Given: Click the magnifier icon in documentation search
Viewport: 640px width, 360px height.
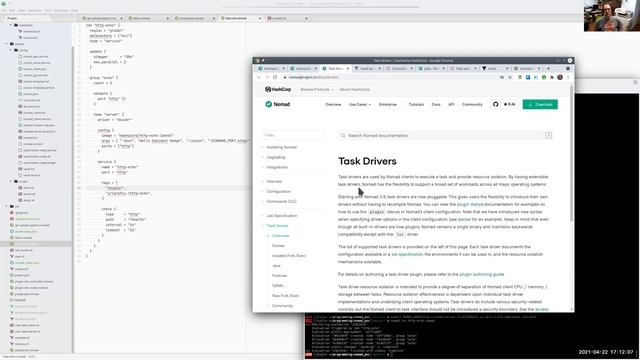Looking at the screenshot, I should (343, 136).
